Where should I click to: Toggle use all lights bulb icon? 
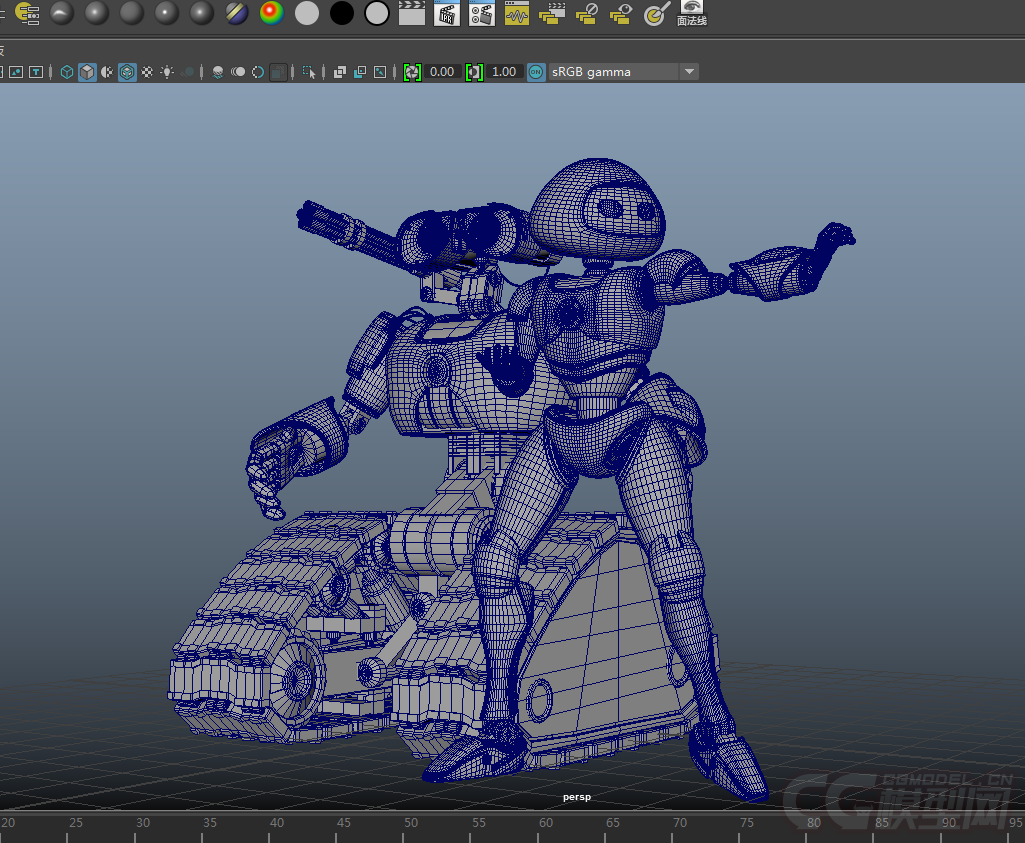pos(167,72)
